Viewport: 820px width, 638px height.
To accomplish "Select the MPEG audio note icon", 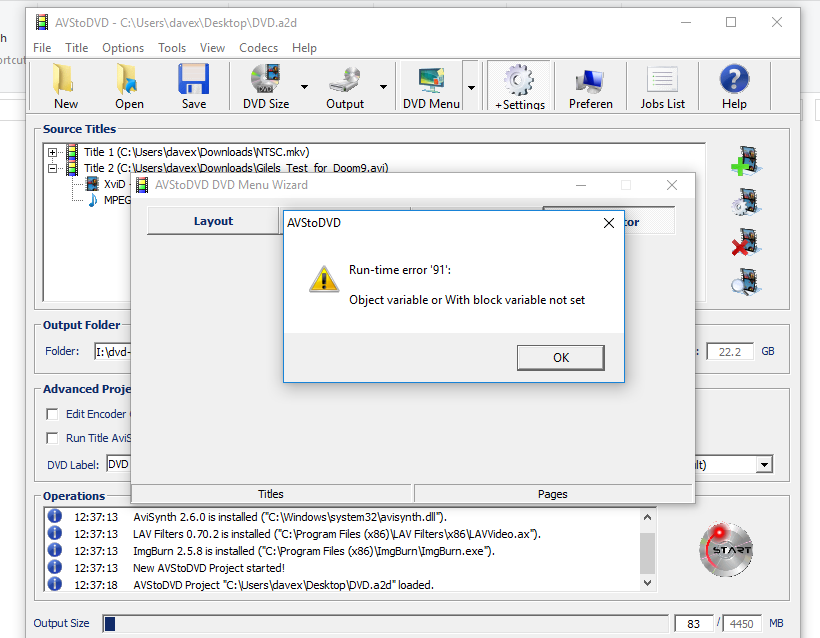I will [x=93, y=200].
